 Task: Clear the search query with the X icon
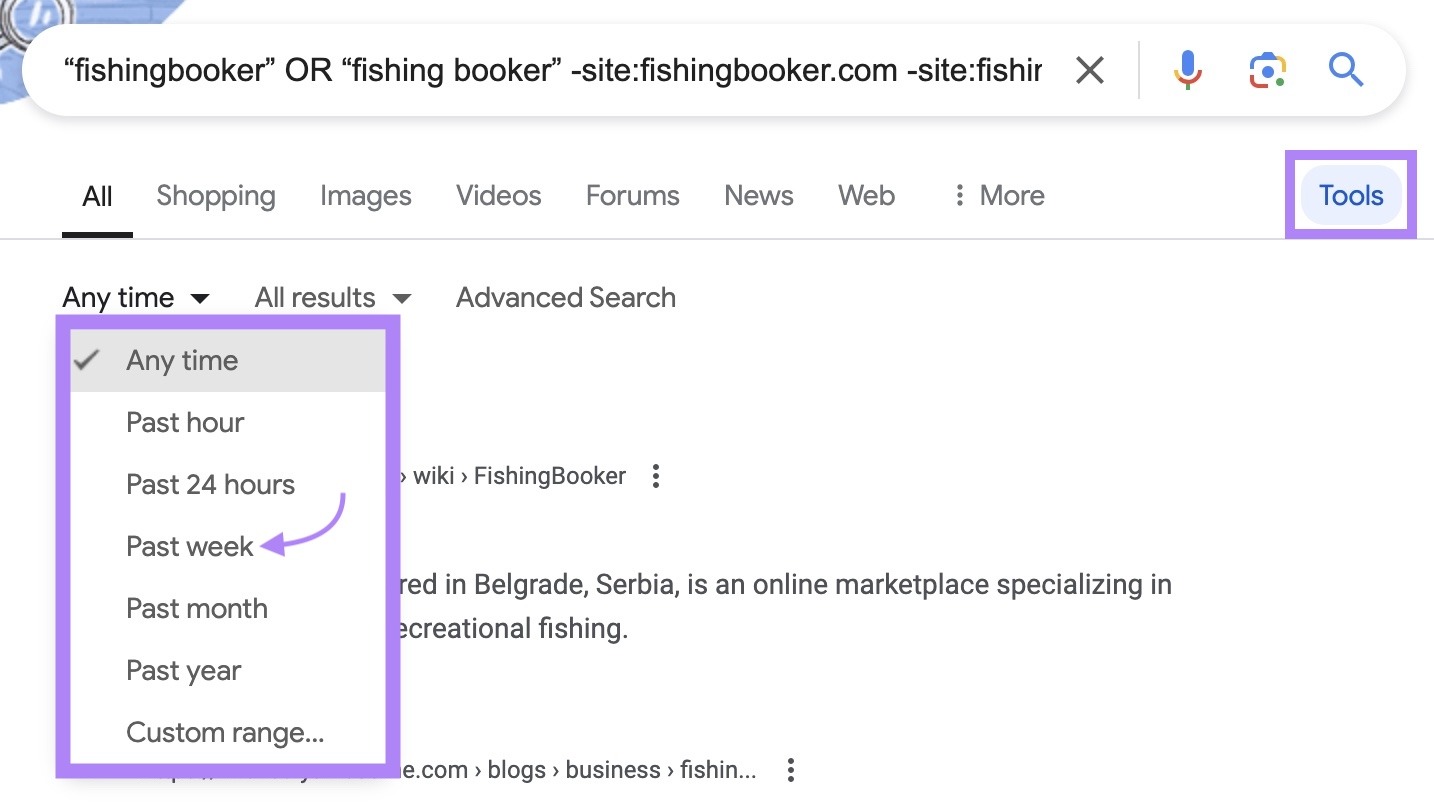click(1089, 69)
